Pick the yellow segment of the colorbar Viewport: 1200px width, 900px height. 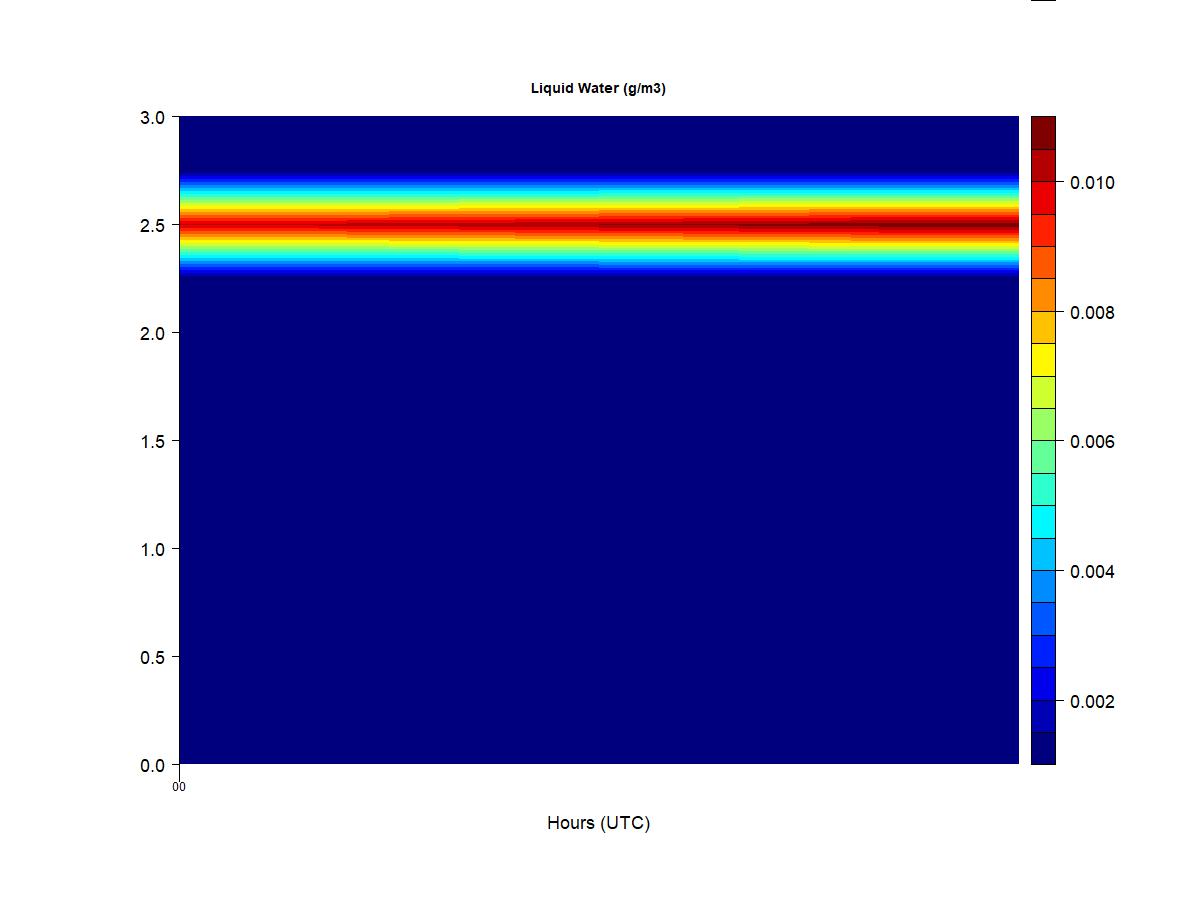click(x=1043, y=360)
